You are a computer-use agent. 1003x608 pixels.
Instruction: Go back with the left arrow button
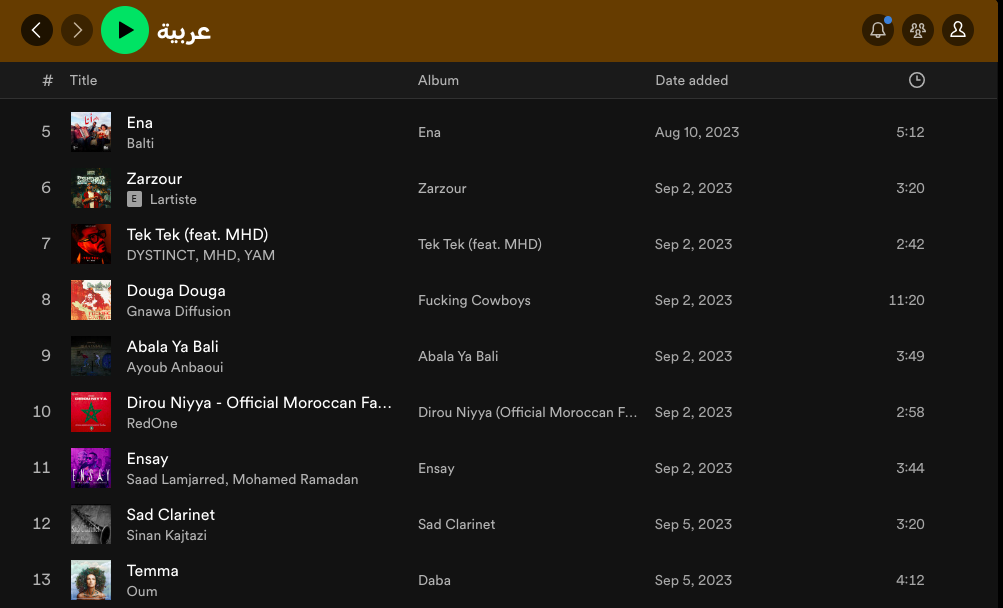37,30
